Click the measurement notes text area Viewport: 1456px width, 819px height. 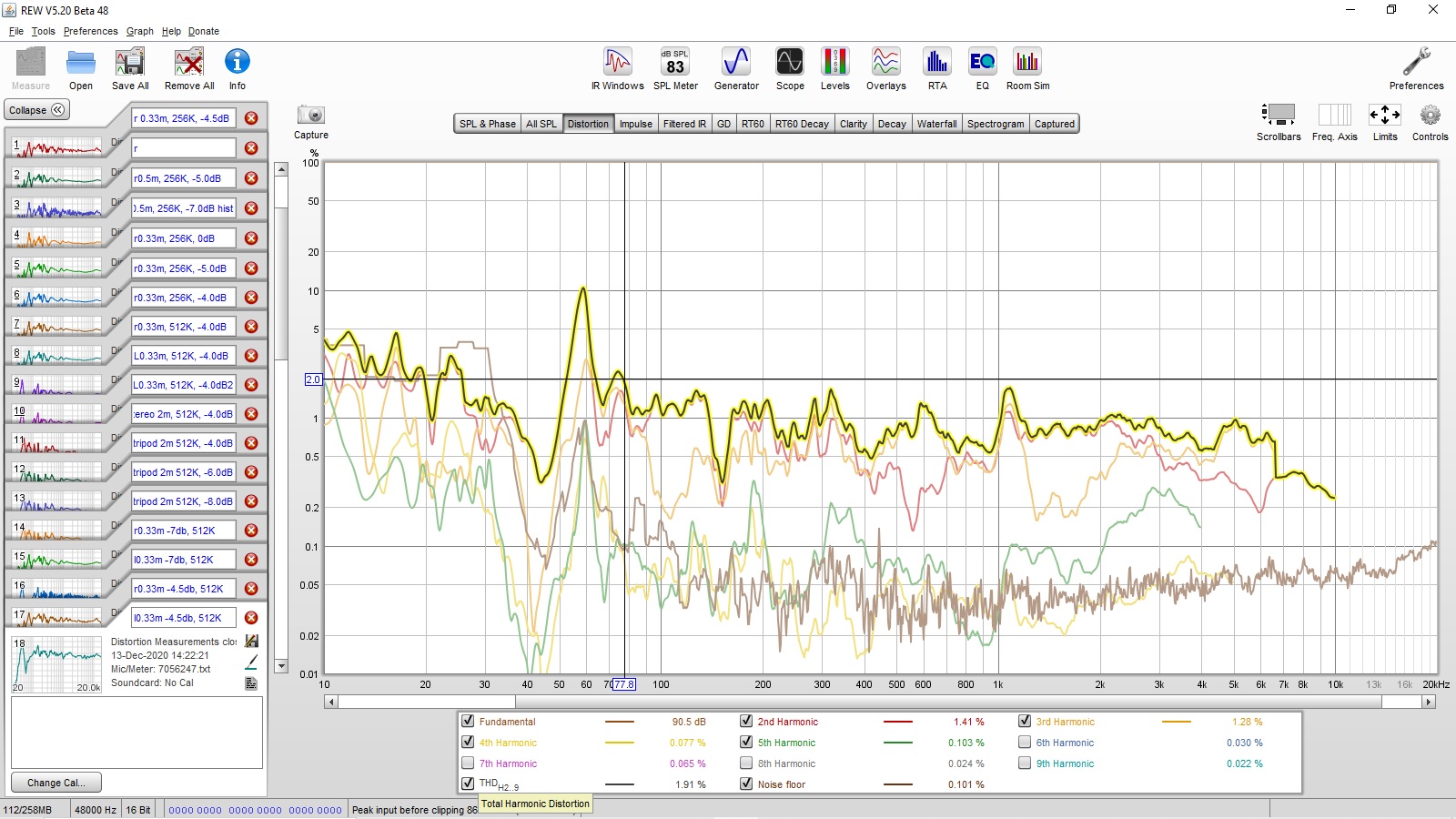point(136,733)
